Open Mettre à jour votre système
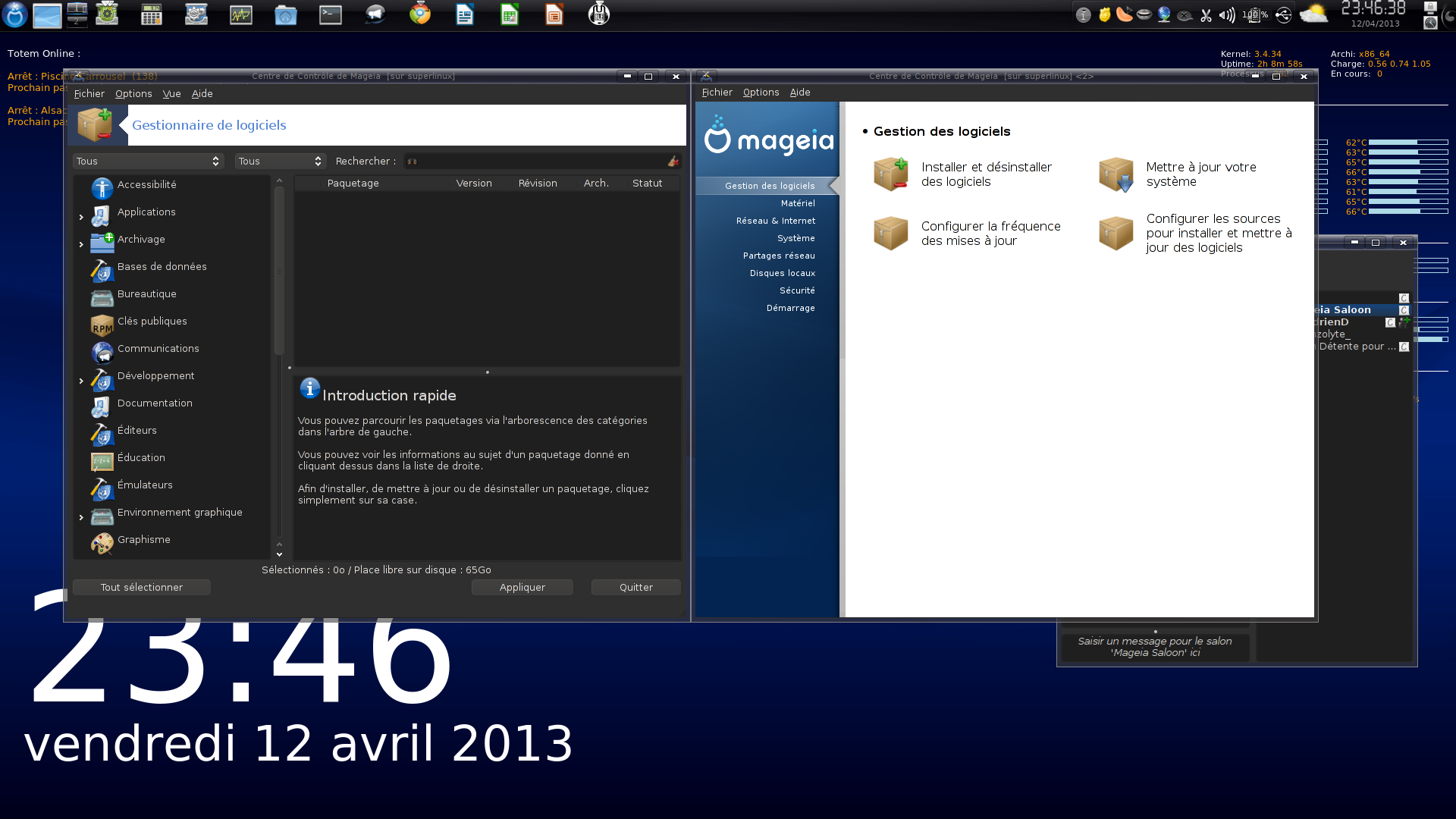Image resolution: width=1456 pixels, height=819 pixels. click(x=1200, y=174)
